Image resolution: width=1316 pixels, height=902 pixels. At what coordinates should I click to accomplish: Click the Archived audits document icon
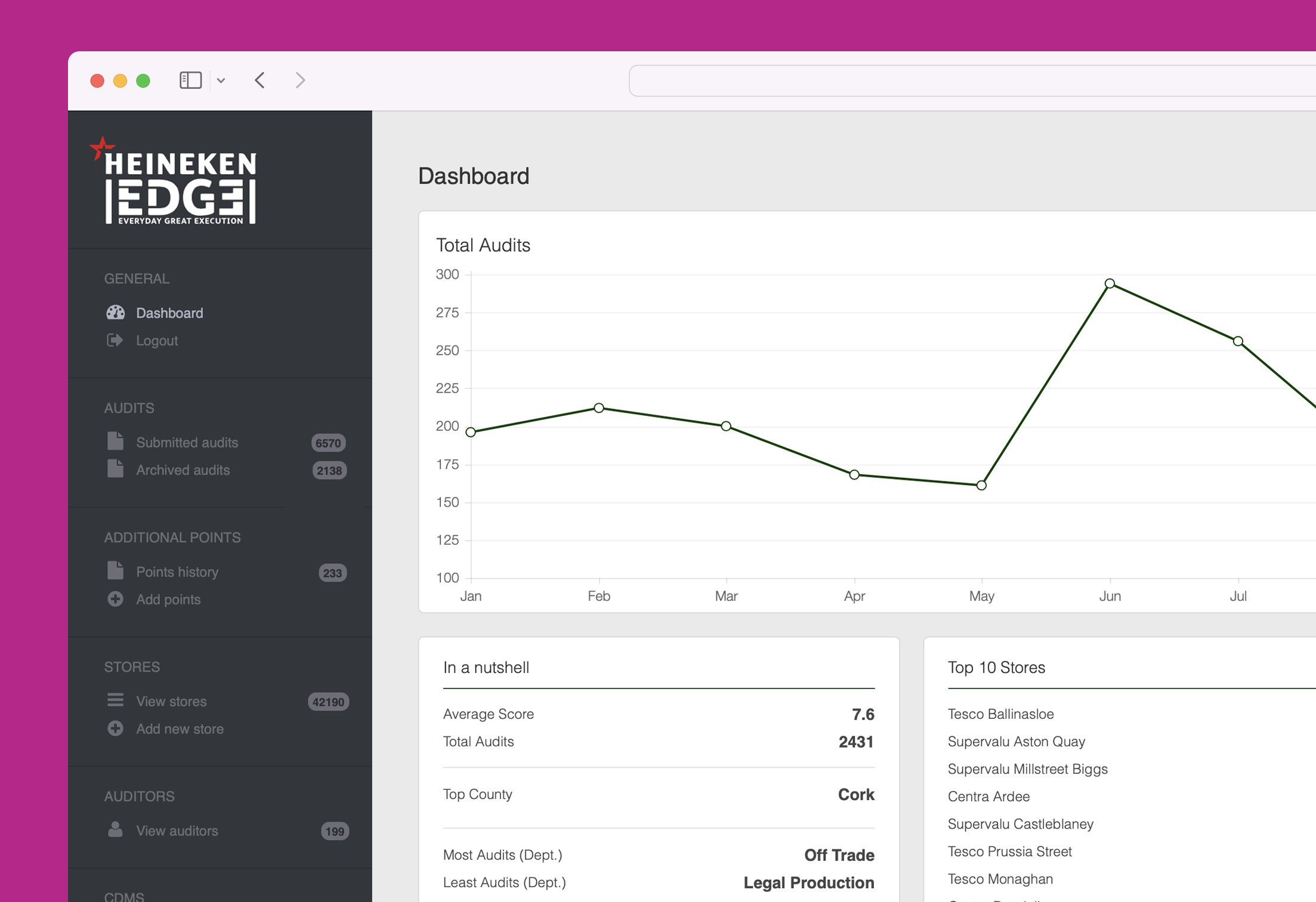(x=115, y=469)
